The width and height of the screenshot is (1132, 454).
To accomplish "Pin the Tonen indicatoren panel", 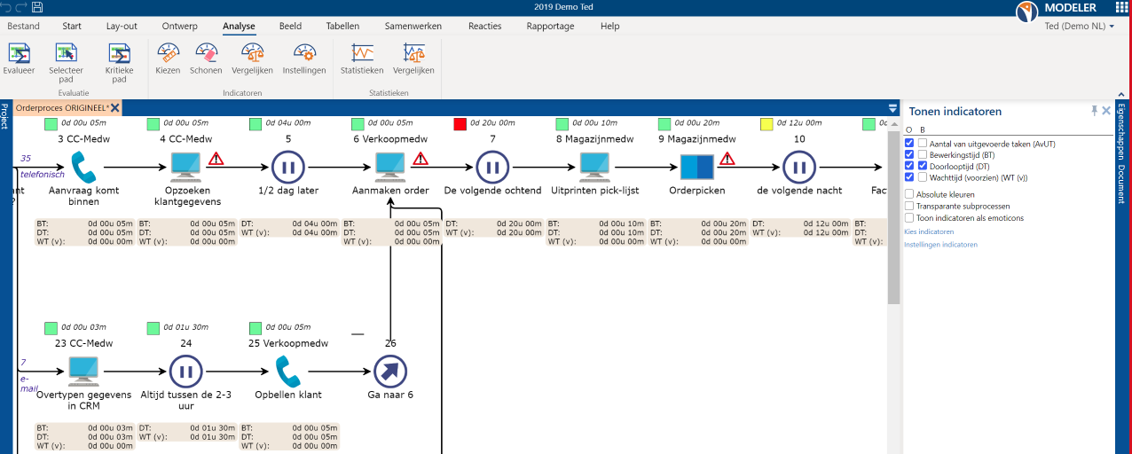I will click(x=1094, y=111).
